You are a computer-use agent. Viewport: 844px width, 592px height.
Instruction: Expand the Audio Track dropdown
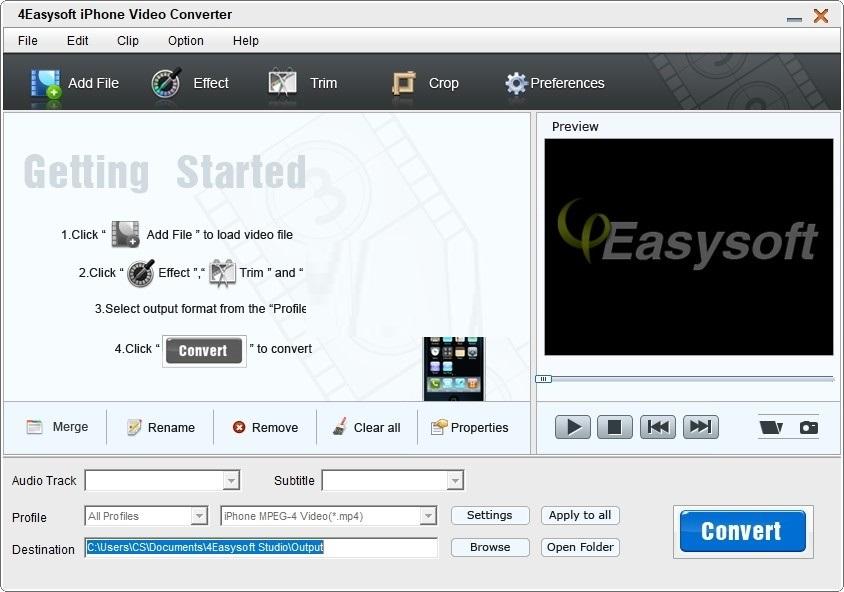231,481
